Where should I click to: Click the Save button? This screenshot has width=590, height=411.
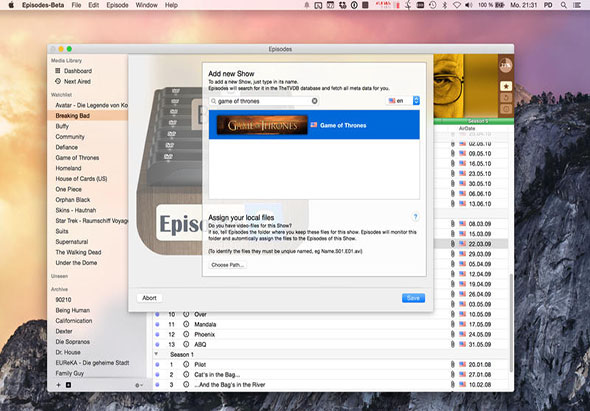coord(413,298)
